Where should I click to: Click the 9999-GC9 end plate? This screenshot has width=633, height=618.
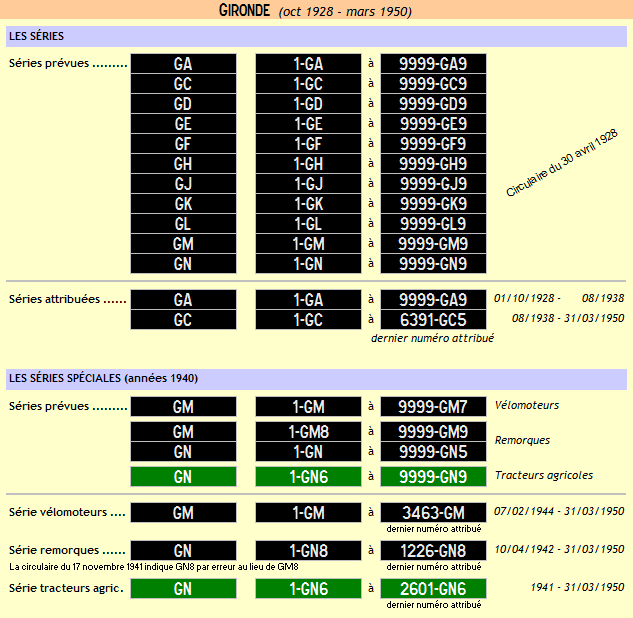coord(433,84)
